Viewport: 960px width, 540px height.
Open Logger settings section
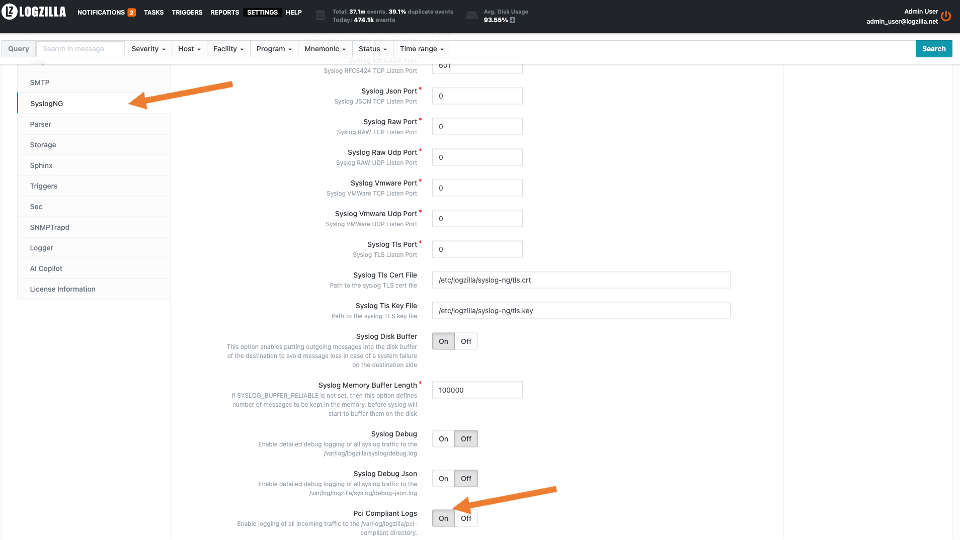(x=94, y=248)
